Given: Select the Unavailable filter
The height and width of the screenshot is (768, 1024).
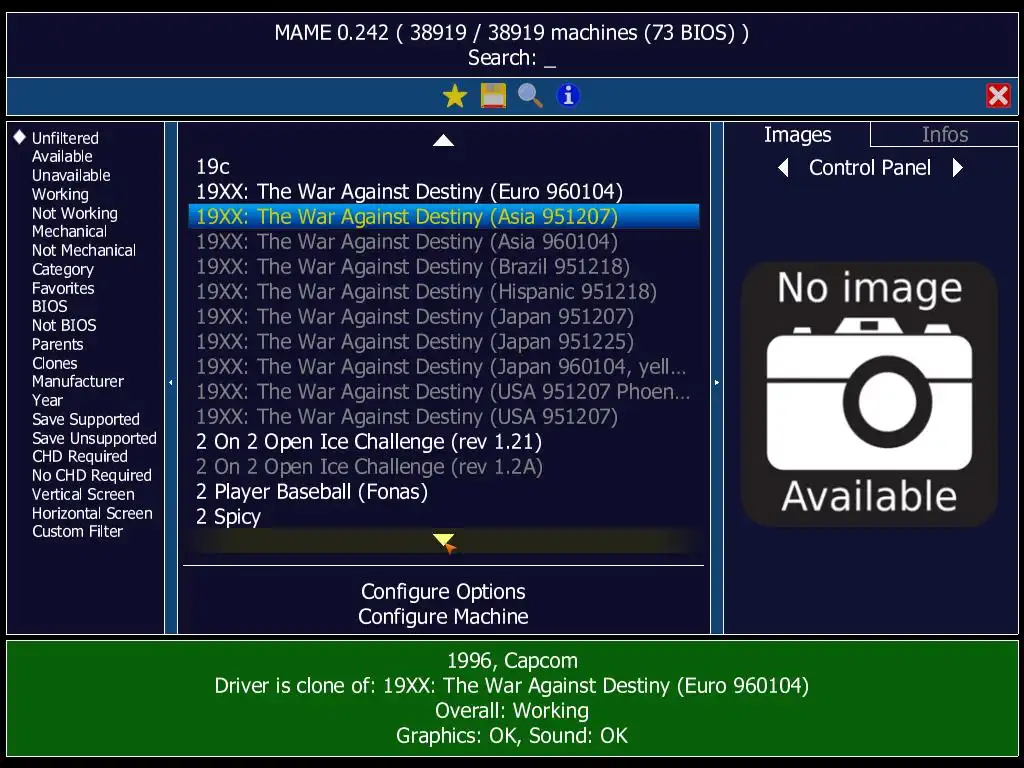Looking at the screenshot, I should 71,176.
